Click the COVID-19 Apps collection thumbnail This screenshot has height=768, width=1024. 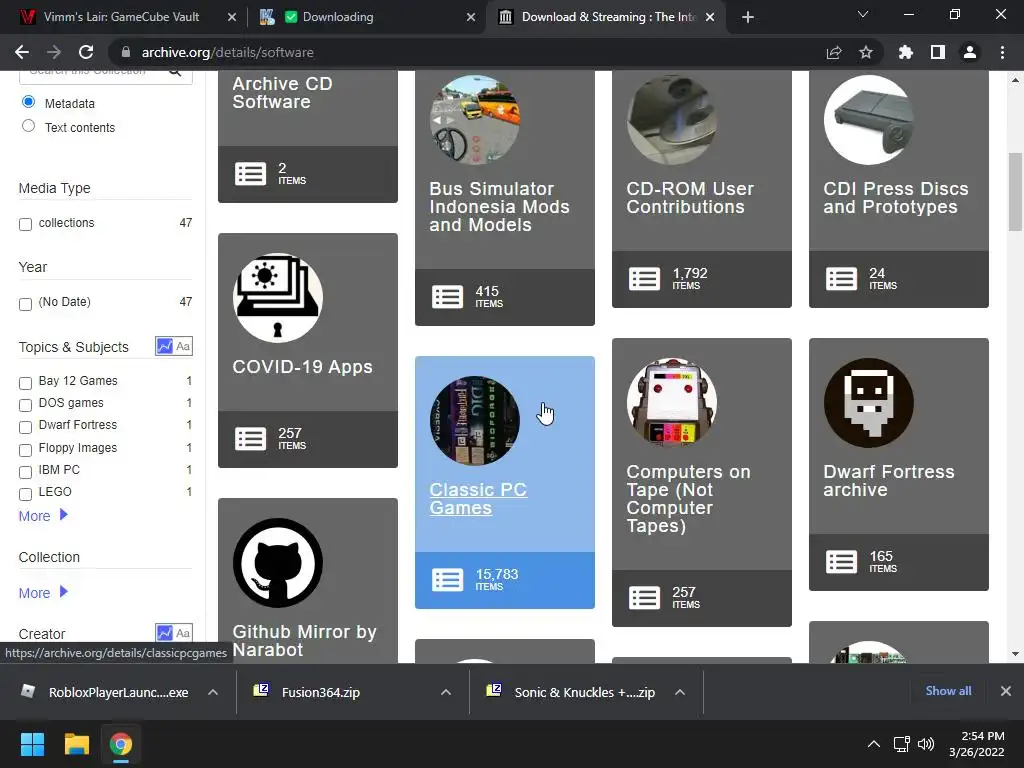278,298
